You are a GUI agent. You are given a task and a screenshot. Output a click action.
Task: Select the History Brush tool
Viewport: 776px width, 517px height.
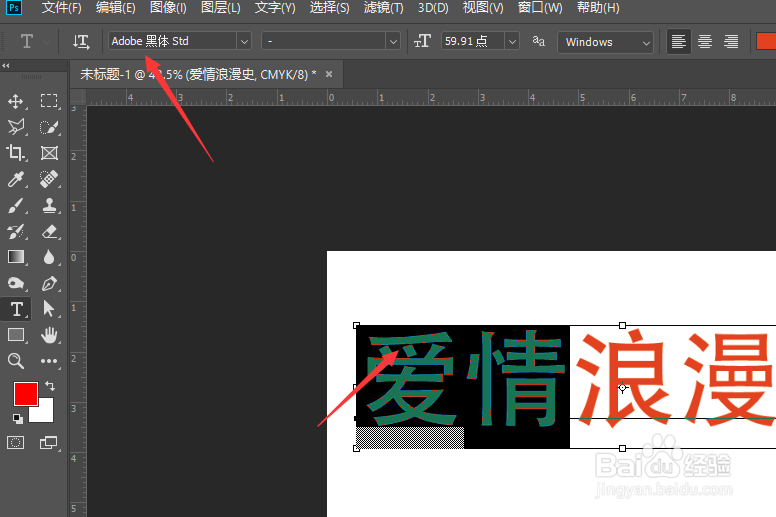(16, 231)
